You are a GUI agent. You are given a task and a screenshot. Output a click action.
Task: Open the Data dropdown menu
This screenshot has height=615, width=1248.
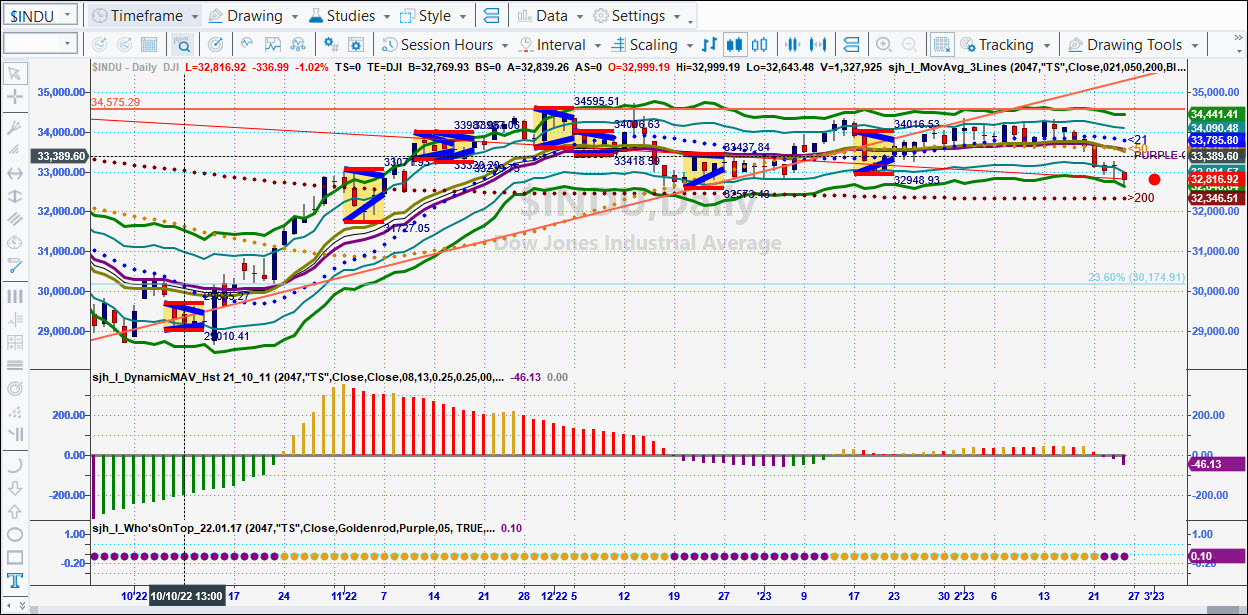[x=551, y=16]
